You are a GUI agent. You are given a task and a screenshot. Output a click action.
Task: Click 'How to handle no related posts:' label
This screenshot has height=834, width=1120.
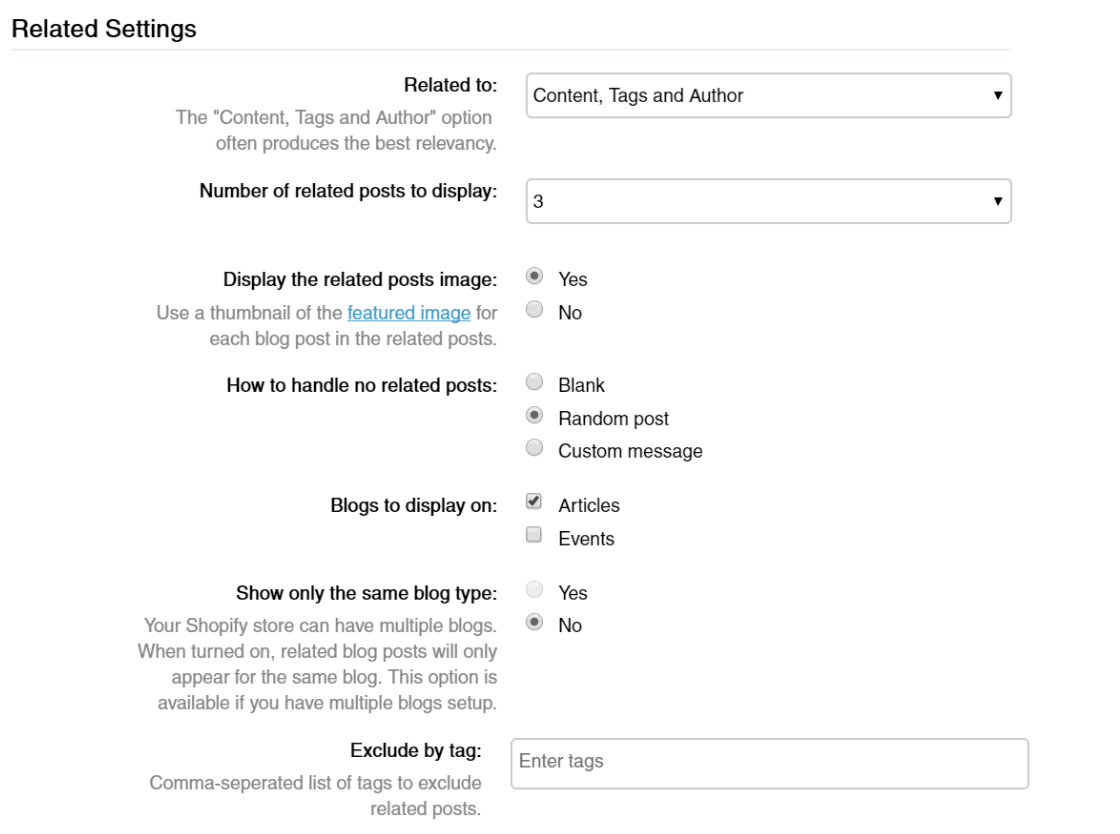pyautogui.click(x=361, y=386)
